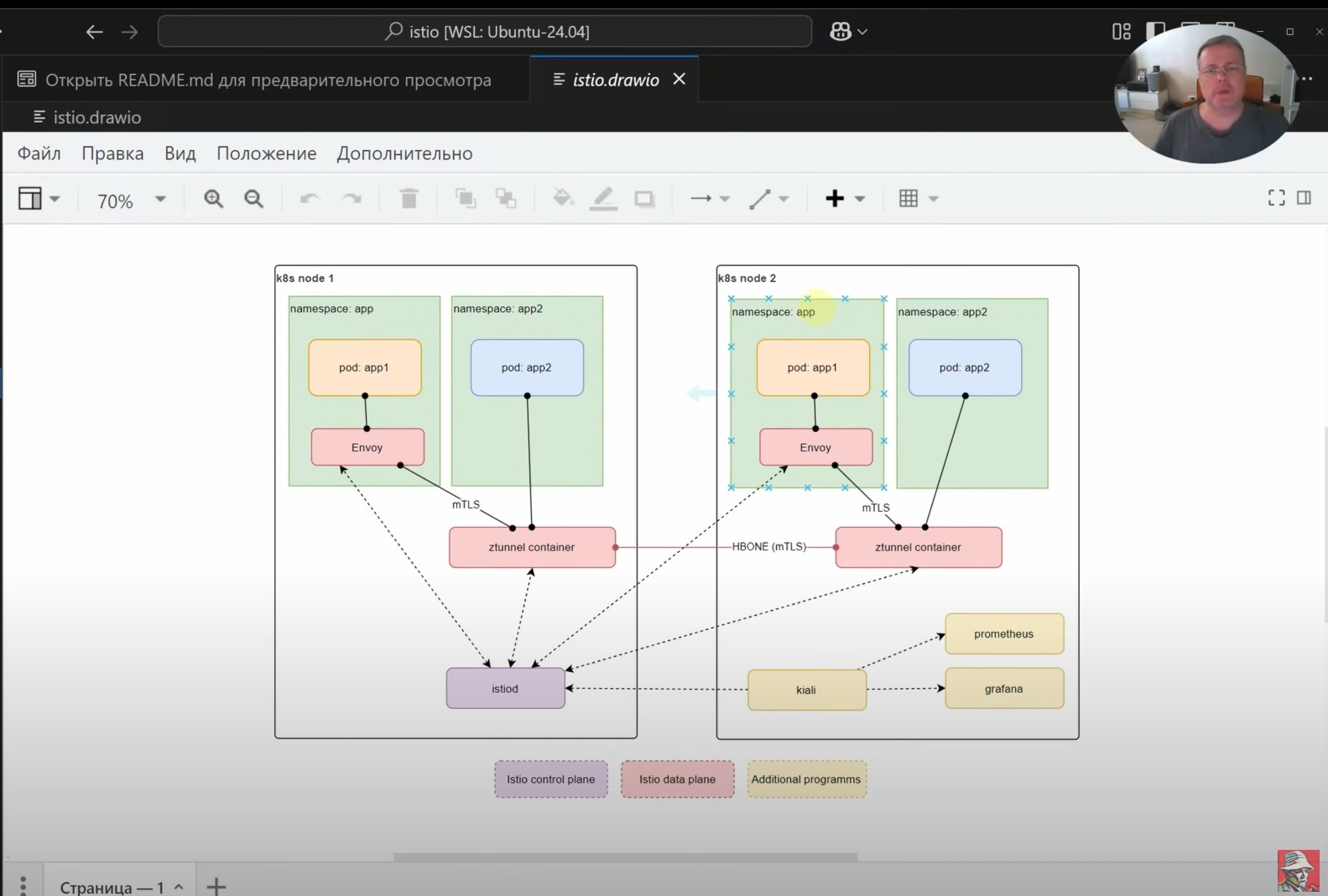1328x896 pixels.
Task: Click the zoom out magnifier icon
Action: pyautogui.click(x=253, y=199)
